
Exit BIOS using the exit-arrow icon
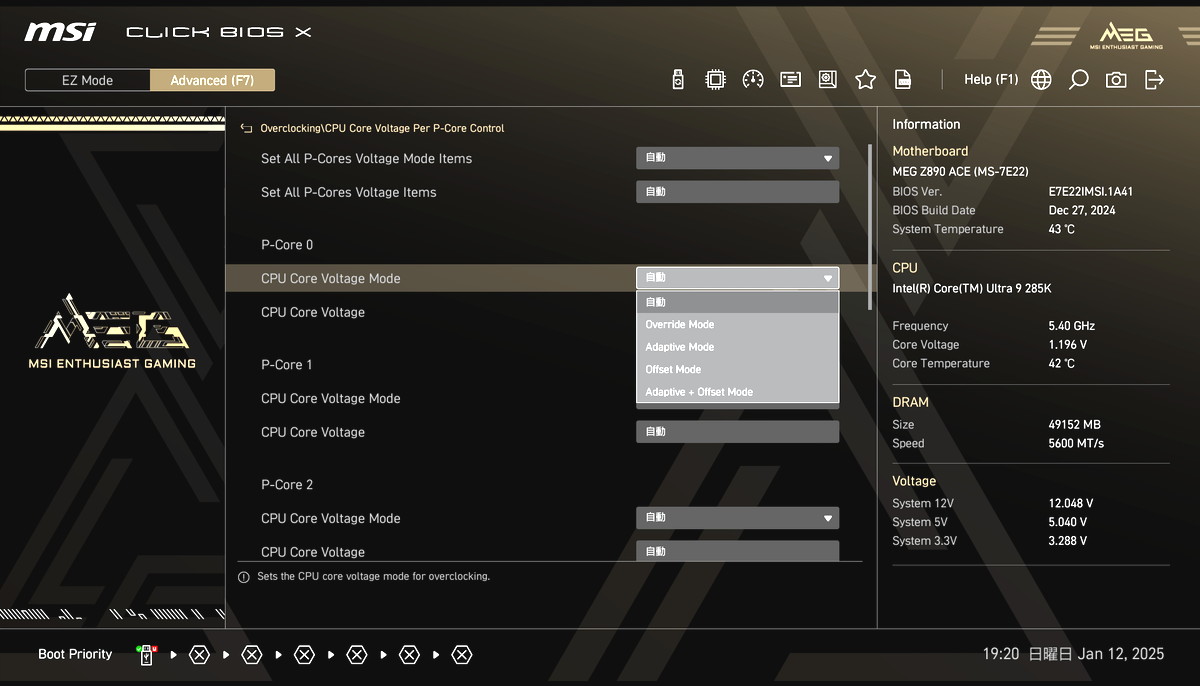(1154, 80)
